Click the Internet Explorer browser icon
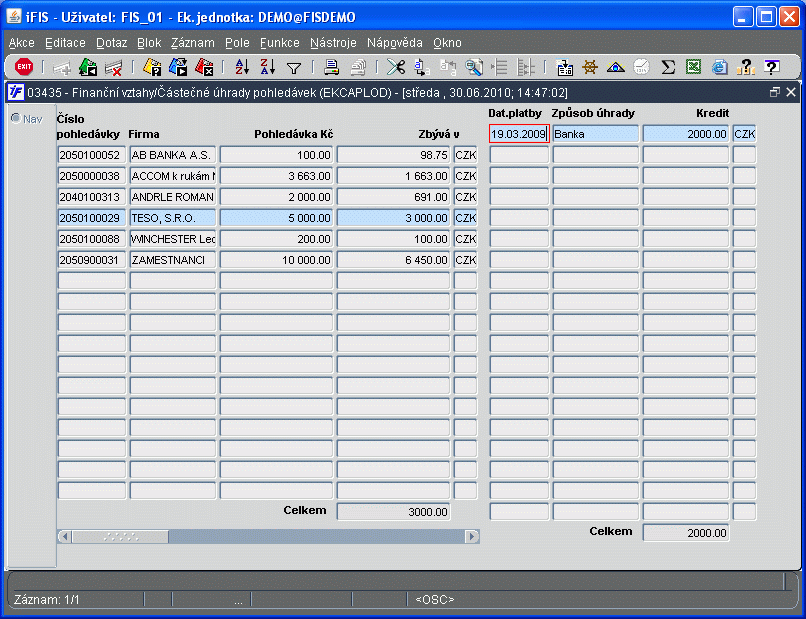806x619 pixels. 720,67
